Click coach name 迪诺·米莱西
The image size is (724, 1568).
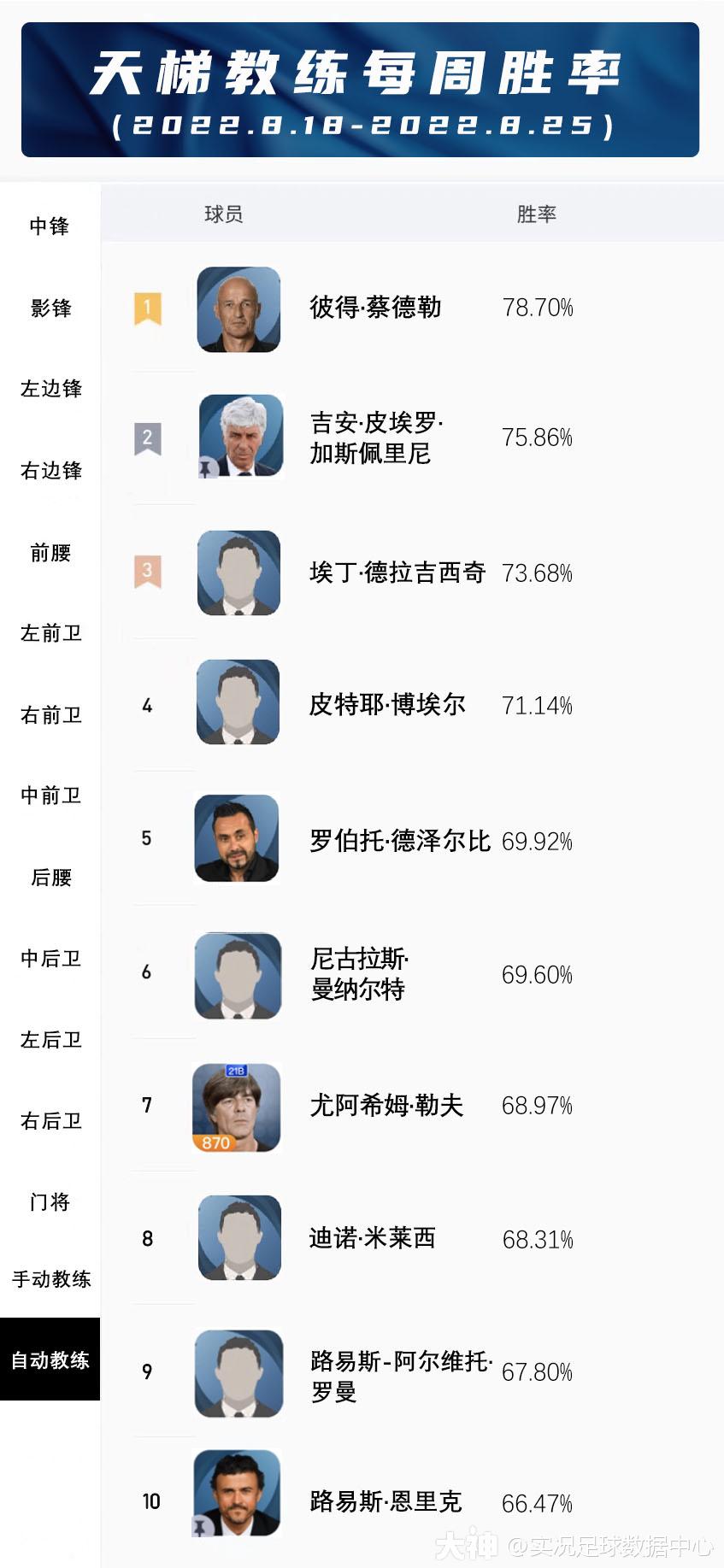(373, 1238)
